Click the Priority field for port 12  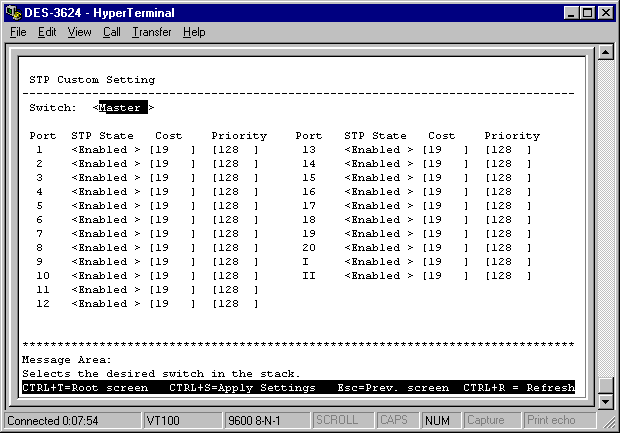[235, 304]
